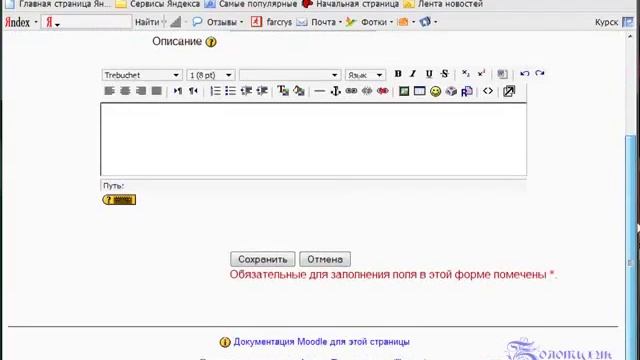Insert an anchor
The height and width of the screenshot is (360, 640).
(336, 91)
